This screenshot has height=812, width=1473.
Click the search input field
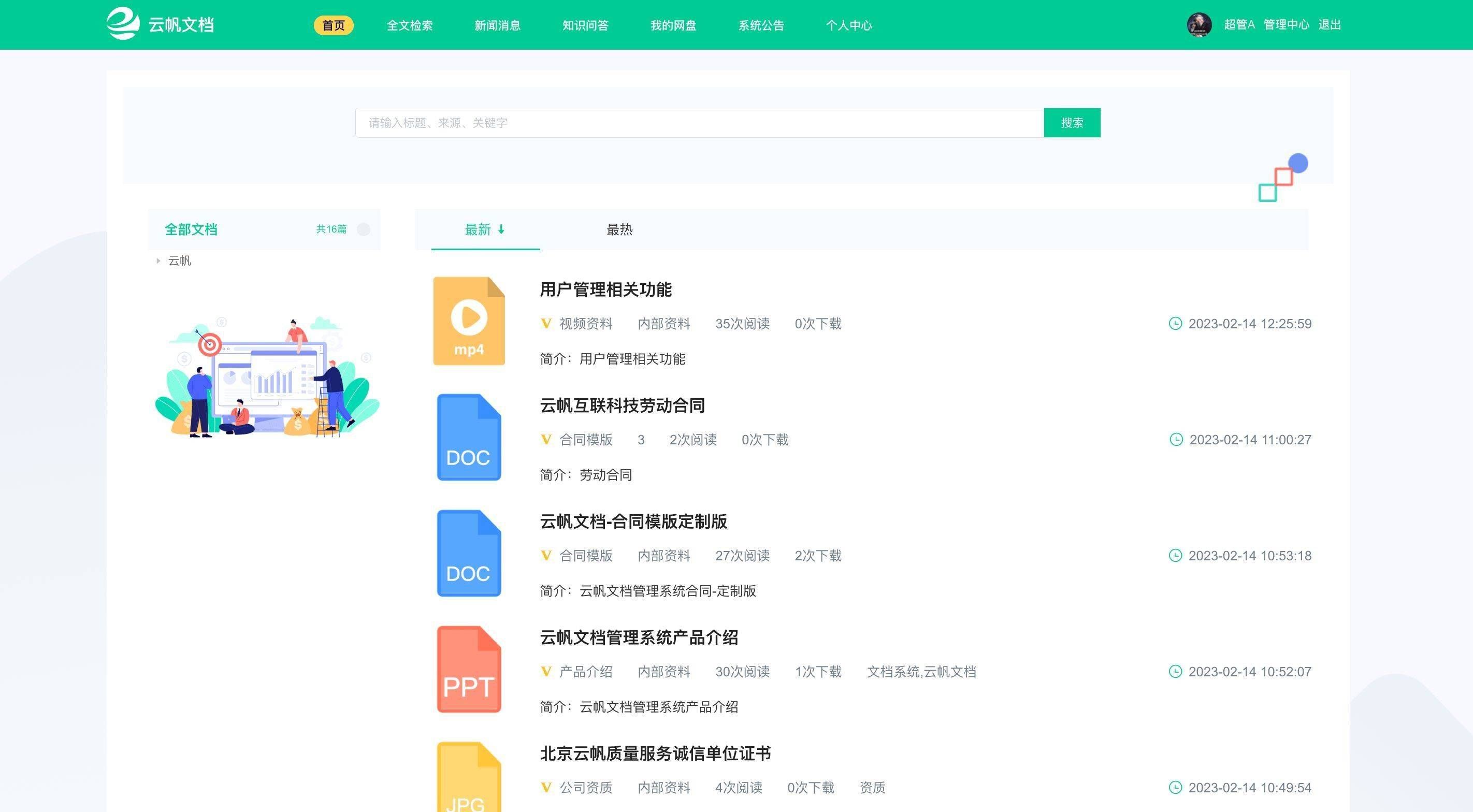point(686,122)
